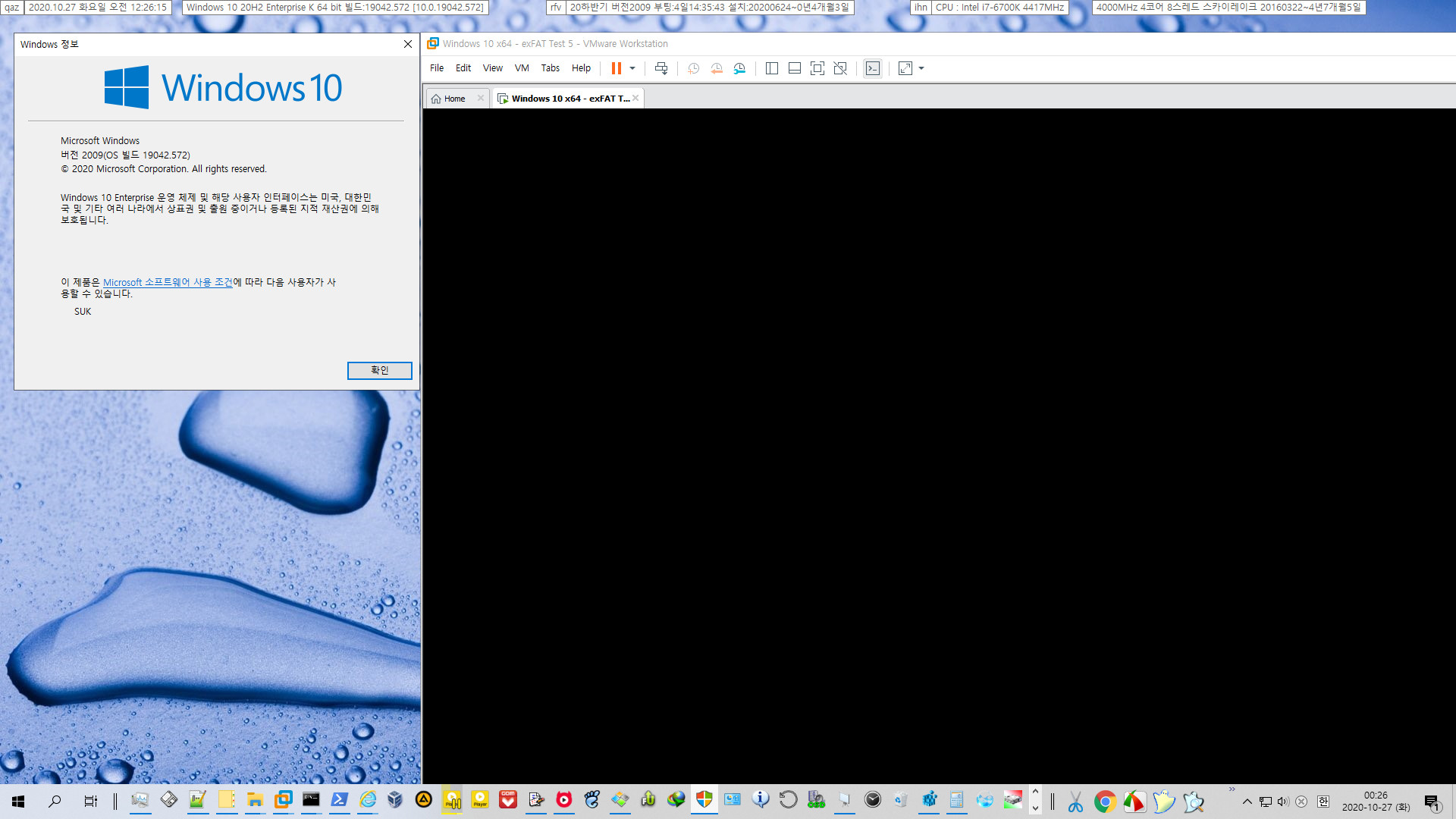Close the Windows 10 x64 exFAT tab
Image resolution: width=1456 pixels, height=819 pixels.
coord(635,98)
